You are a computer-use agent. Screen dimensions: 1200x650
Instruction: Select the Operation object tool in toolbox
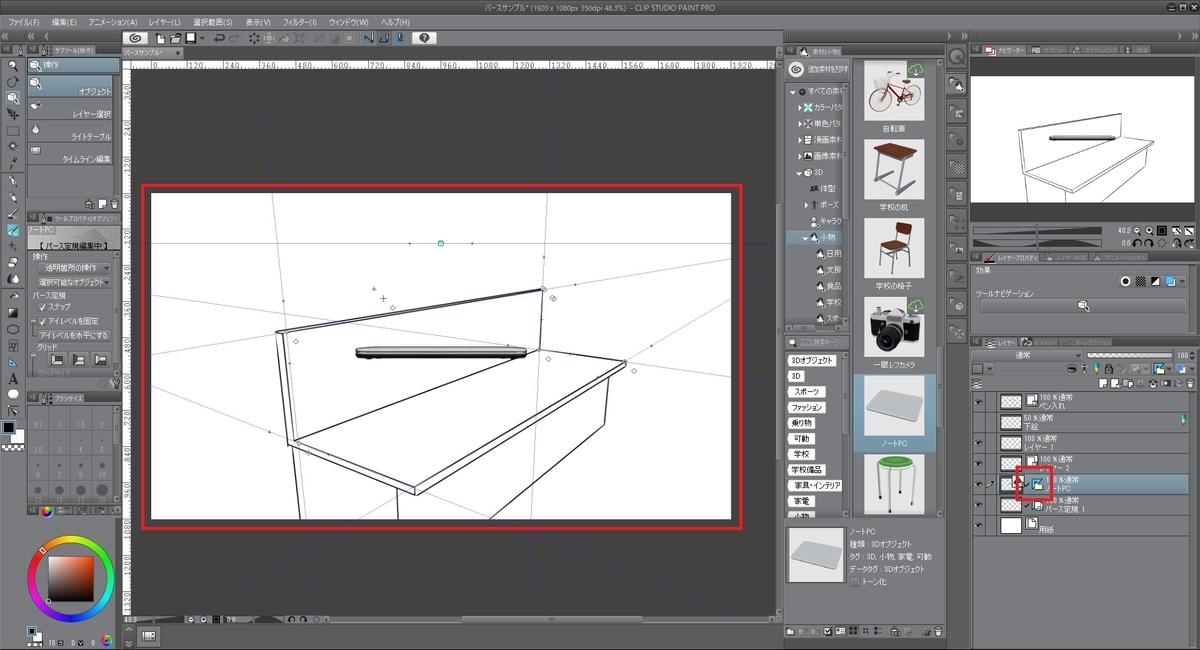click(x=13, y=98)
